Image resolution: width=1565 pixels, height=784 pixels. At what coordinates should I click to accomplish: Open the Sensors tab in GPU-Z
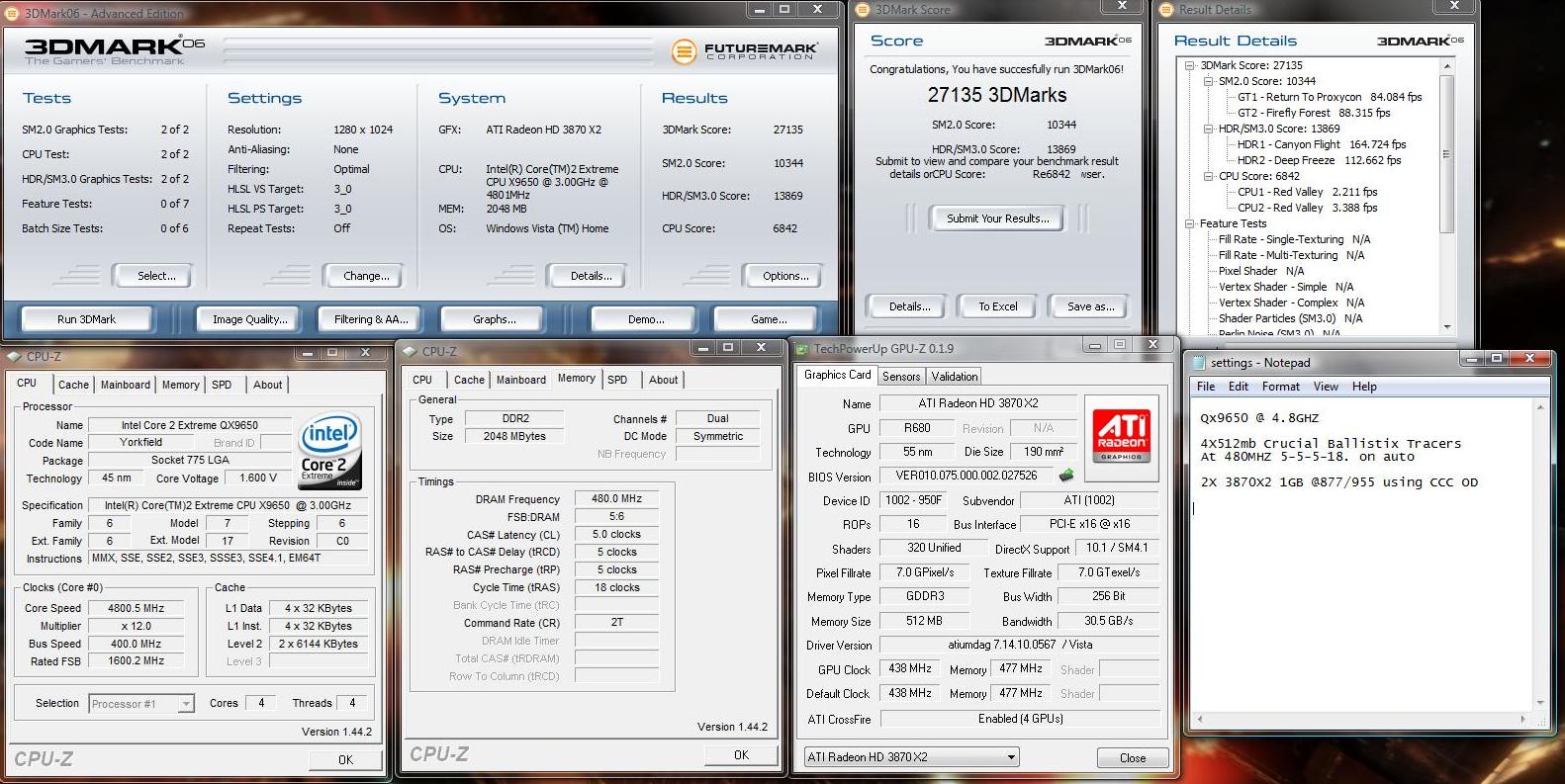pos(901,376)
